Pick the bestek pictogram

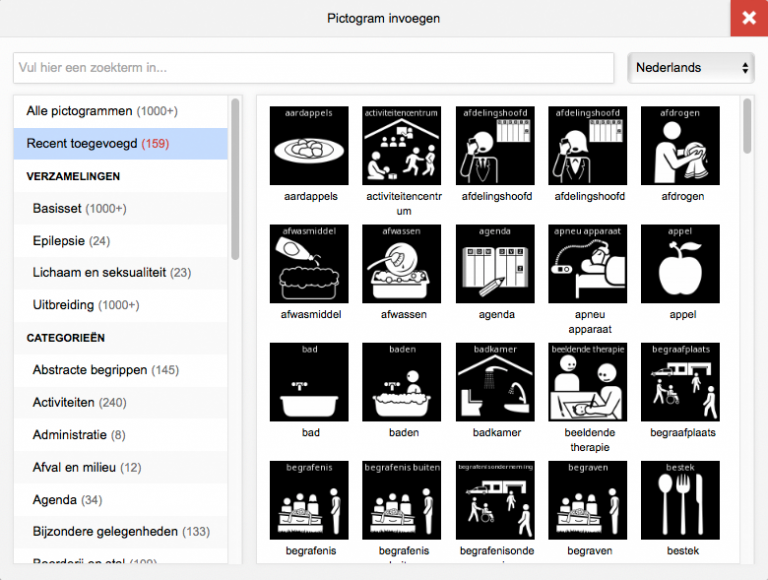click(x=680, y=499)
